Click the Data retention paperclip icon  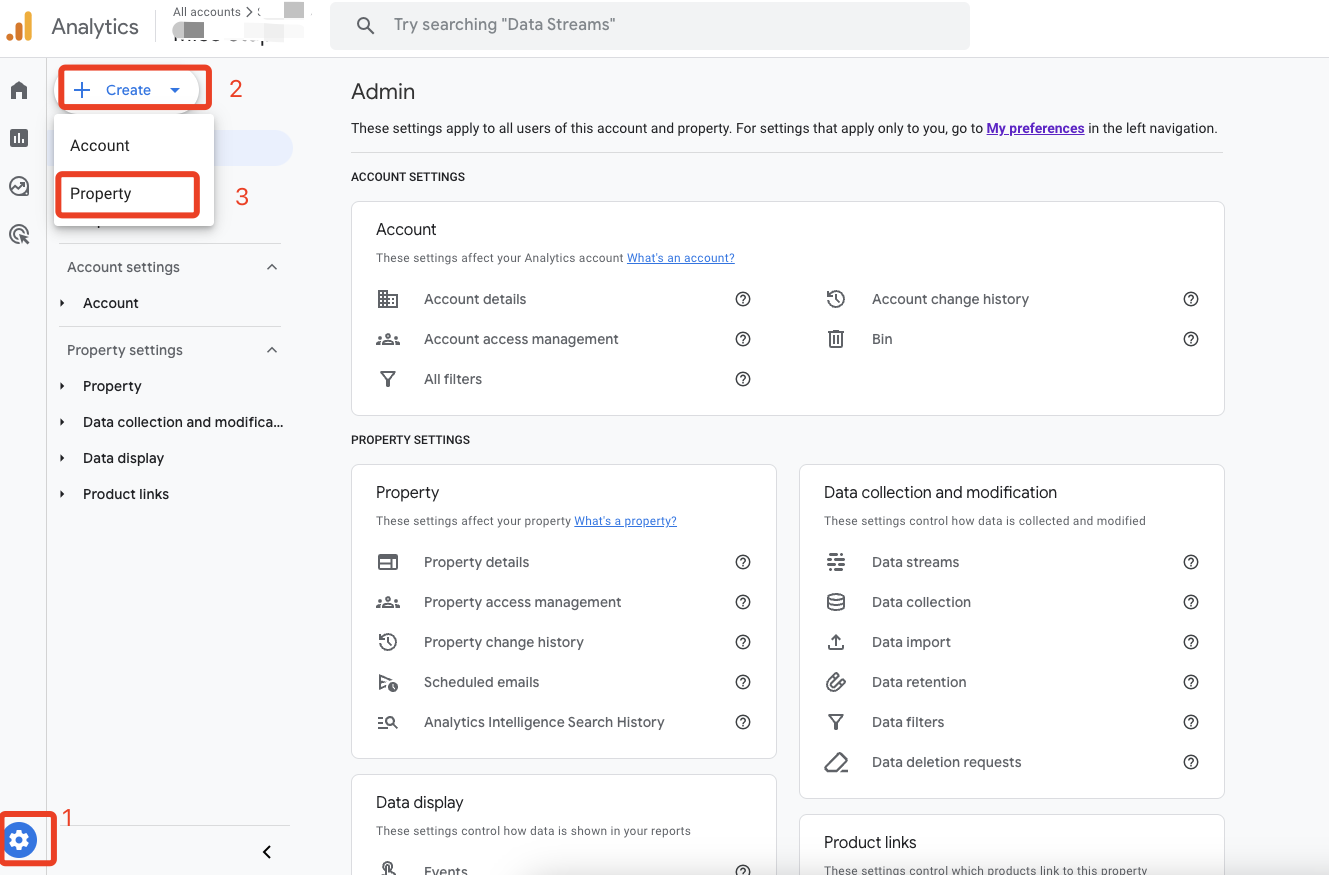tap(836, 682)
